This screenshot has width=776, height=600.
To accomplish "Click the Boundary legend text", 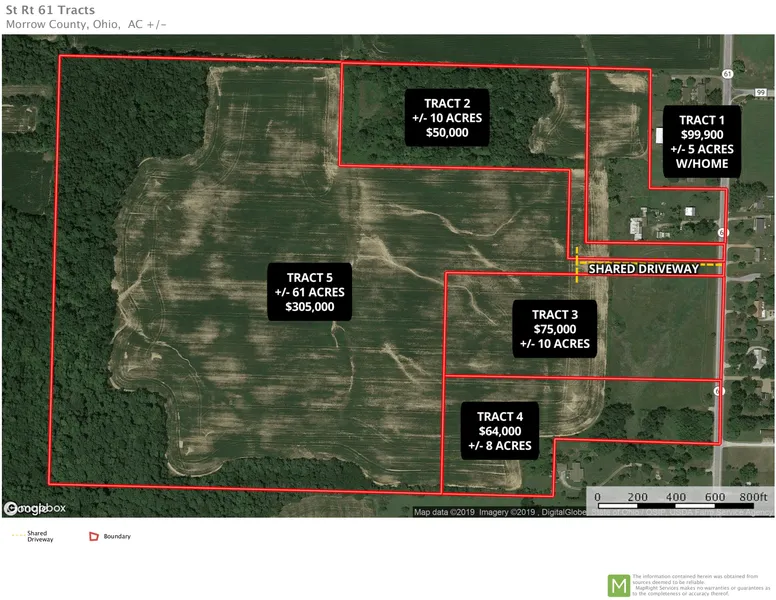I will 118,537.
